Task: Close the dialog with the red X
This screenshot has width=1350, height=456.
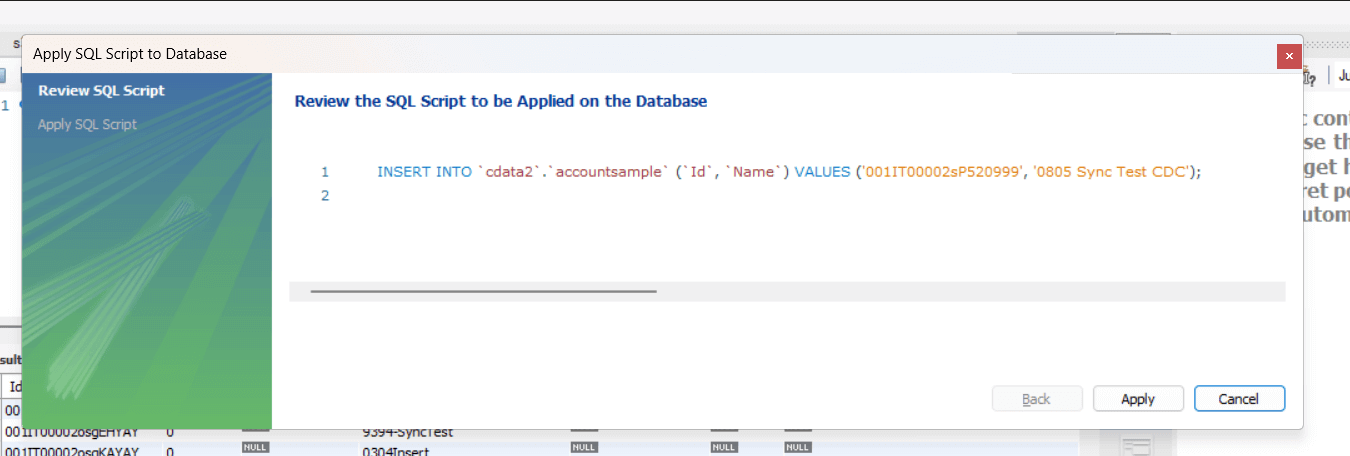Action: click(1289, 57)
